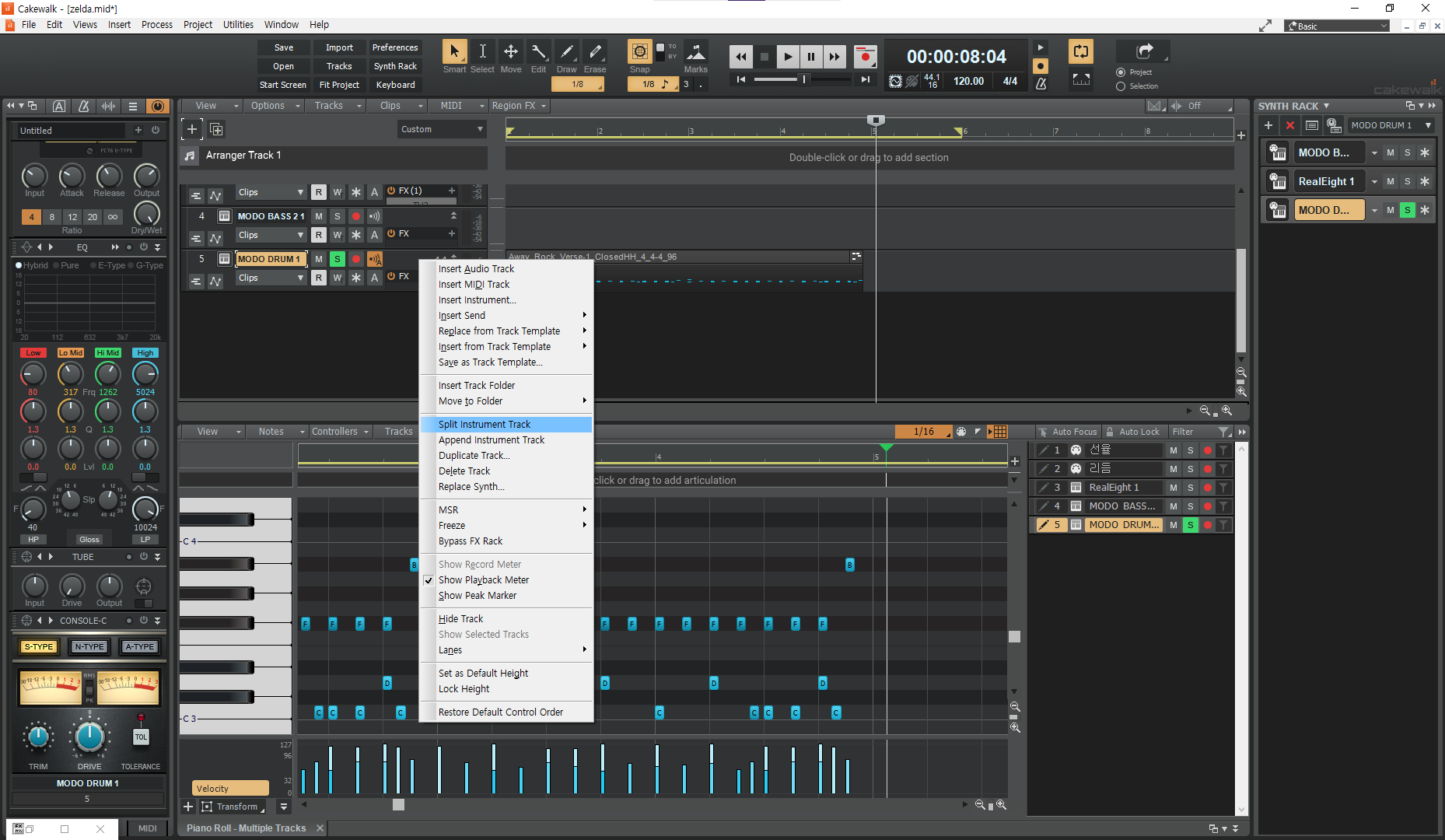This screenshot has width=1445, height=840.
Task: Toggle the Snap to grid button
Action: pyautogui.click(x=639, y=52)
